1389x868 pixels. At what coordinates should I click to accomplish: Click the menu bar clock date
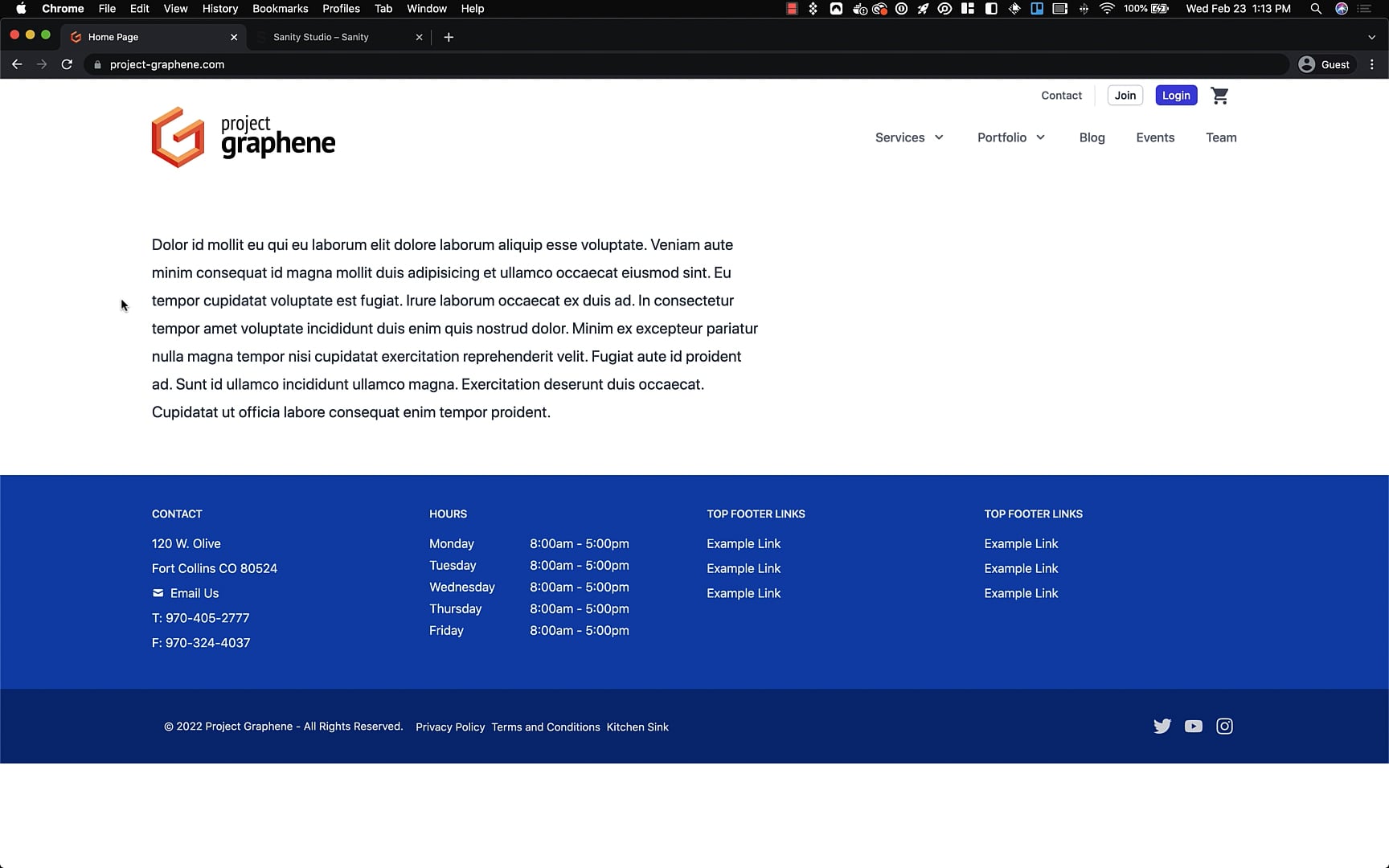coord(1238,9)
